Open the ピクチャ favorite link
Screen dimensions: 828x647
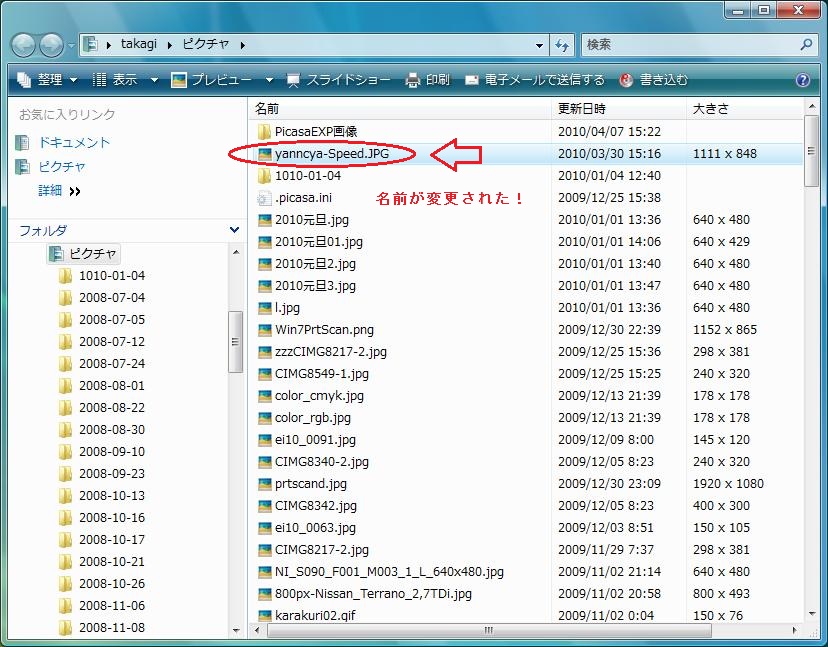point(61,167)
